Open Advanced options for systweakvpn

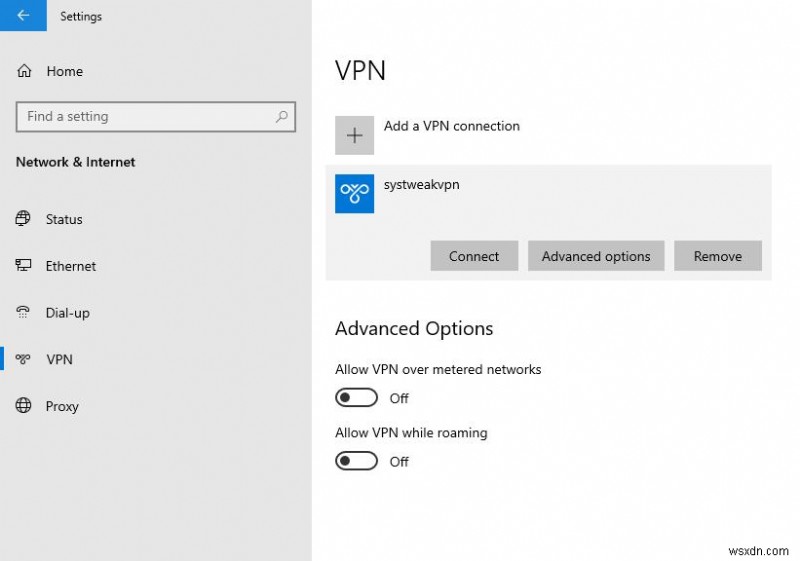point(596,256)
